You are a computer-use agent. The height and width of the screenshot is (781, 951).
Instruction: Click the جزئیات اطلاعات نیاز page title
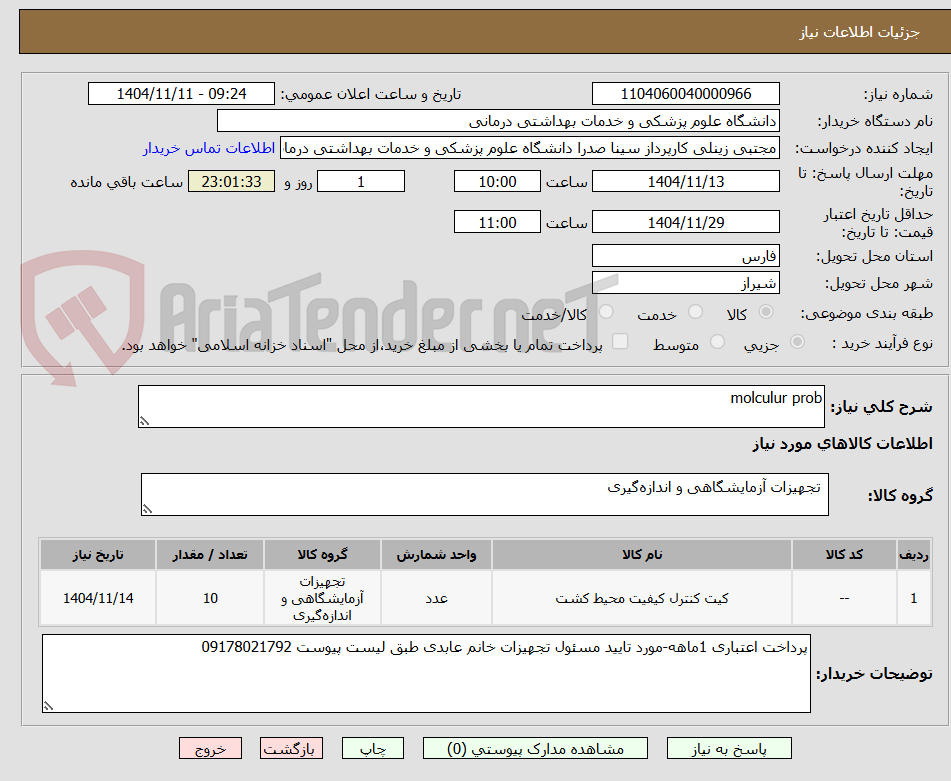859,32
